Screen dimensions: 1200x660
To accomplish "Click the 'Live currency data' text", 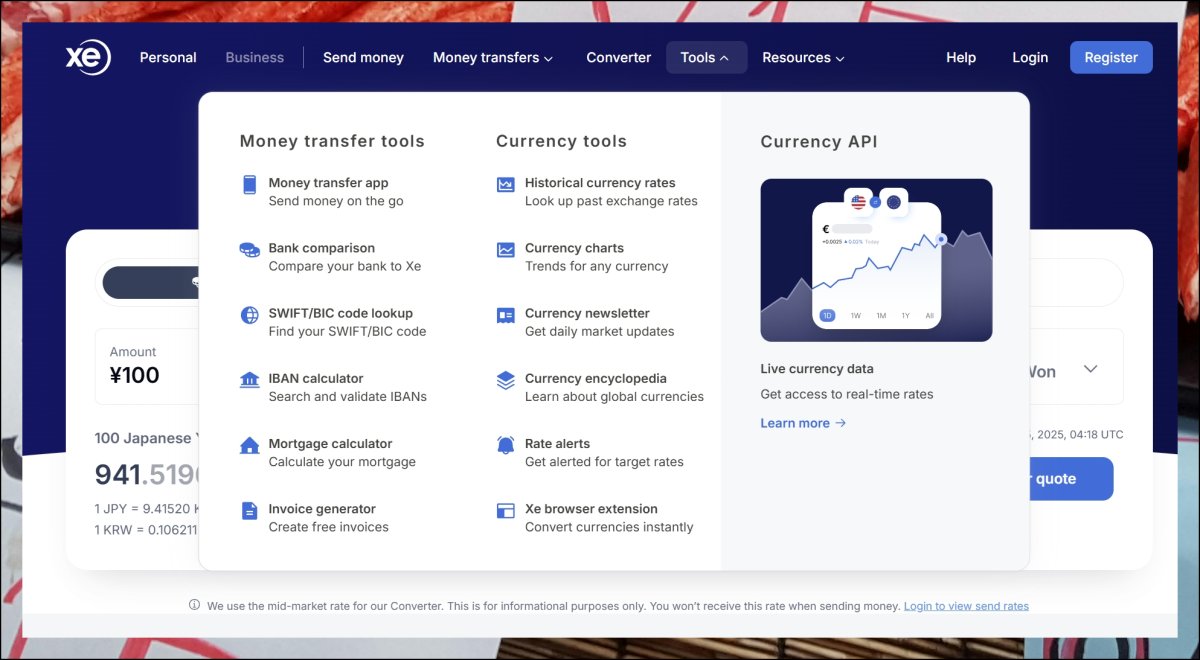I will (817, 368).
